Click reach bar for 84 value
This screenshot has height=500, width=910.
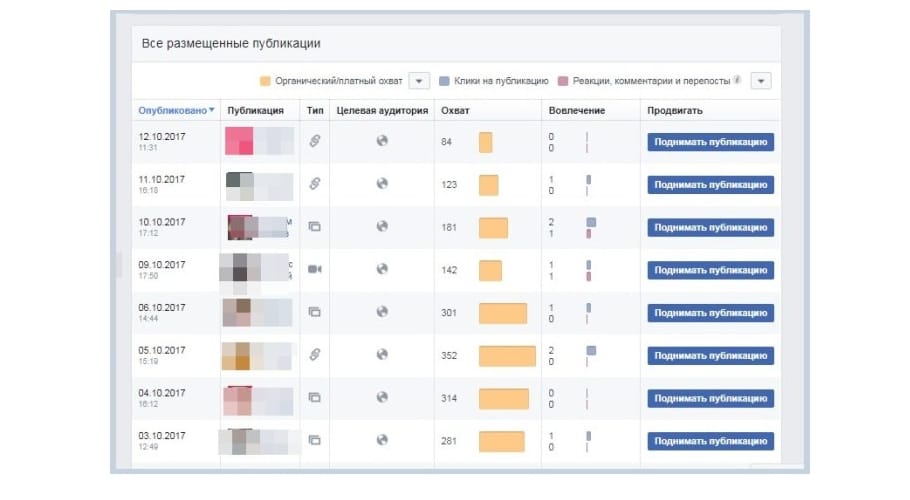[486, 142]
